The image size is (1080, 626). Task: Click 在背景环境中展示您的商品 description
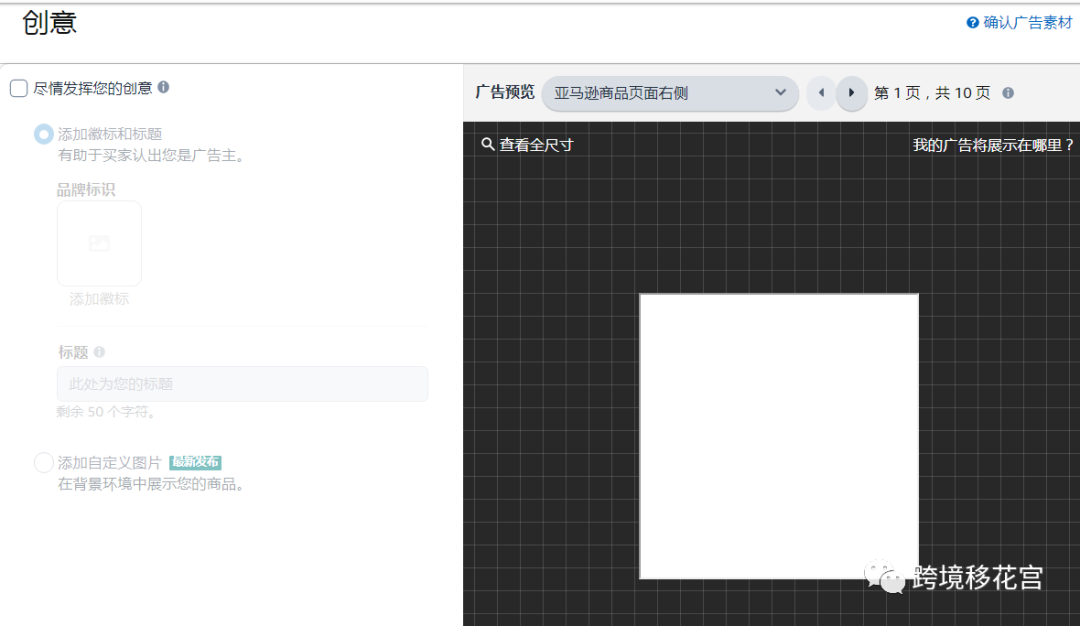(x=153, y=484)
